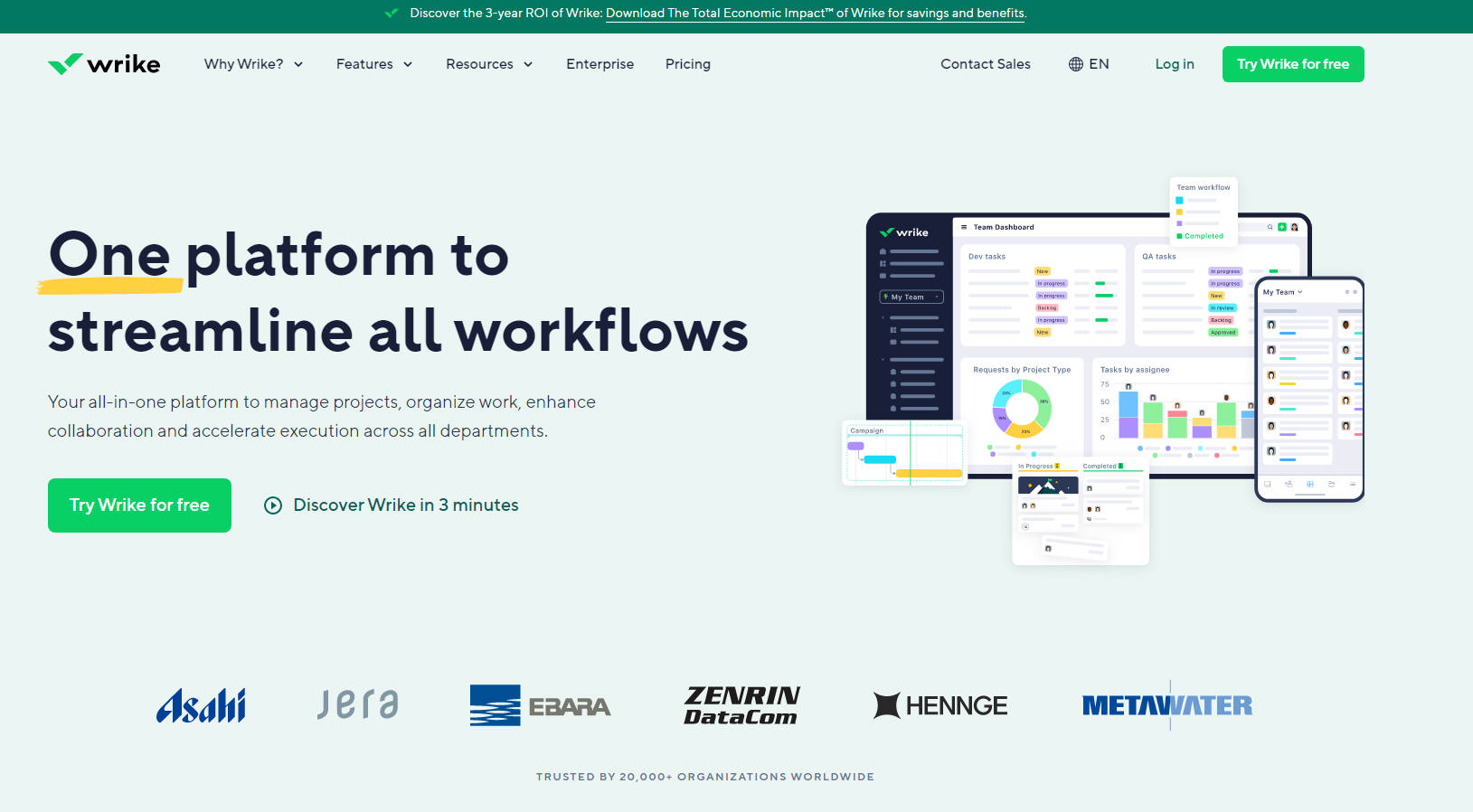Expand the Resources menu
1473x812 pixels.
pos(489,64)
